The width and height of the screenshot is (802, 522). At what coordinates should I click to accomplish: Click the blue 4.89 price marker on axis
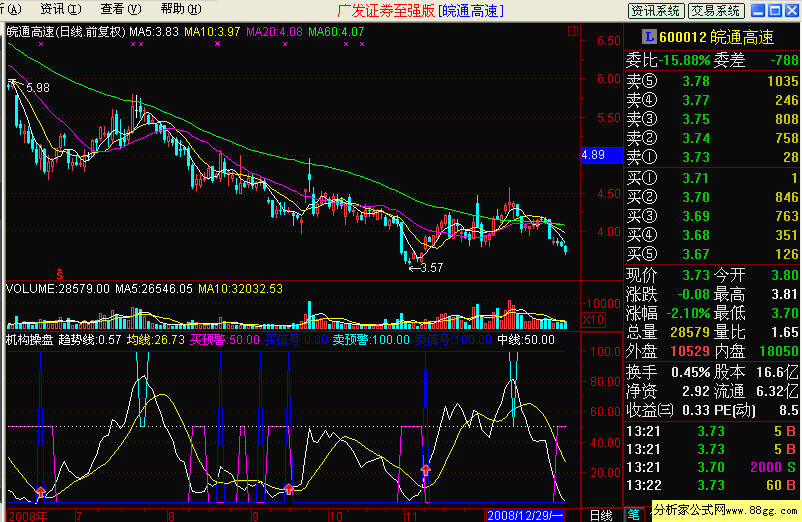(x=602, y=155)
